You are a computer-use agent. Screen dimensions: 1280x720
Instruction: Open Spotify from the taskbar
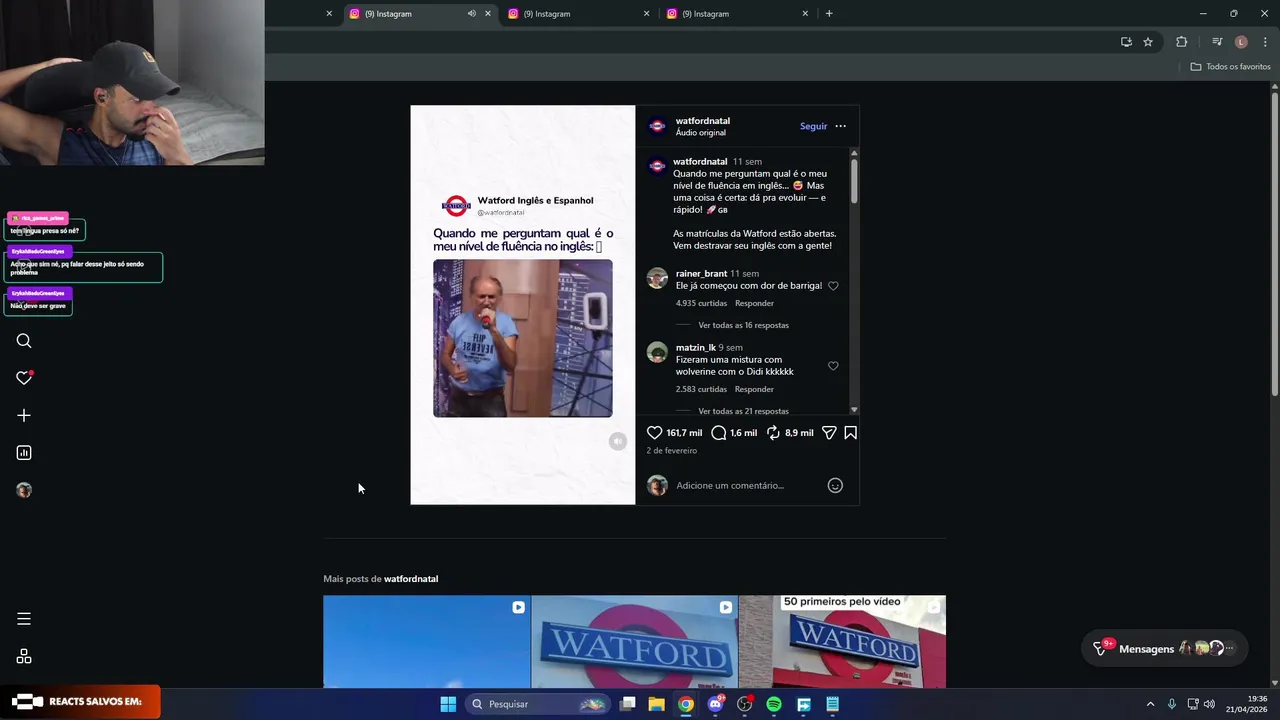click(x=774, y=704)
